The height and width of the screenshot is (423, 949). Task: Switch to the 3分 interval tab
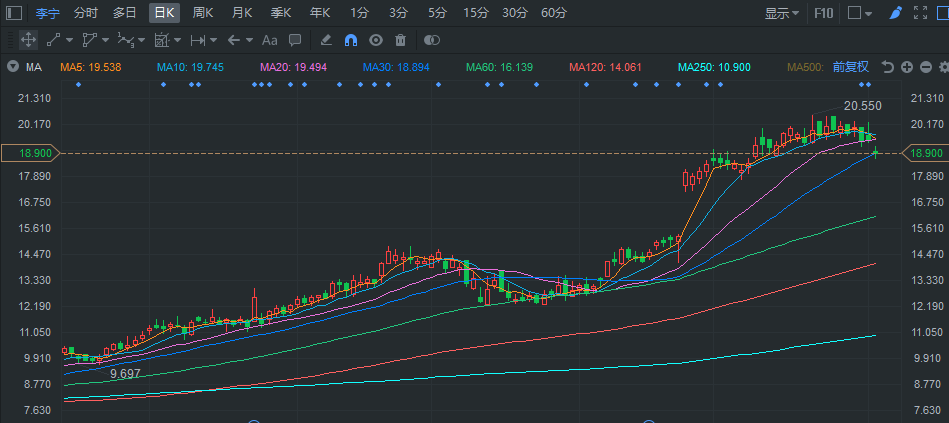point(398,13)
